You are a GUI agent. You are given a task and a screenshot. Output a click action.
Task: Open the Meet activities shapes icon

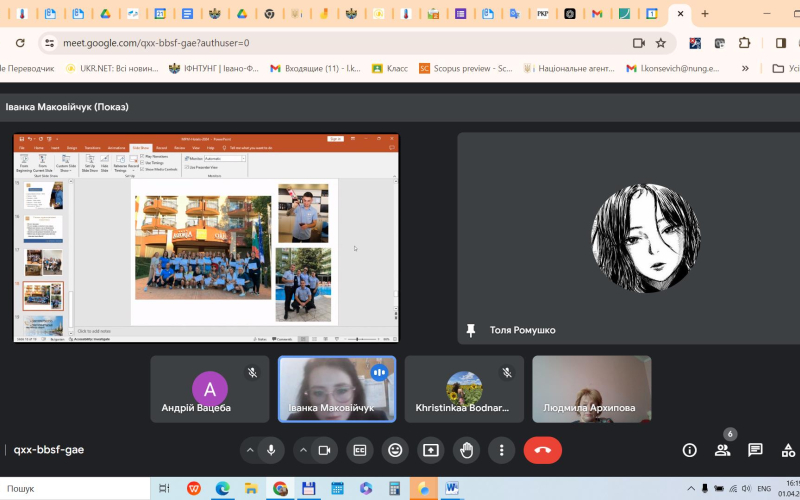pos(788,450)
